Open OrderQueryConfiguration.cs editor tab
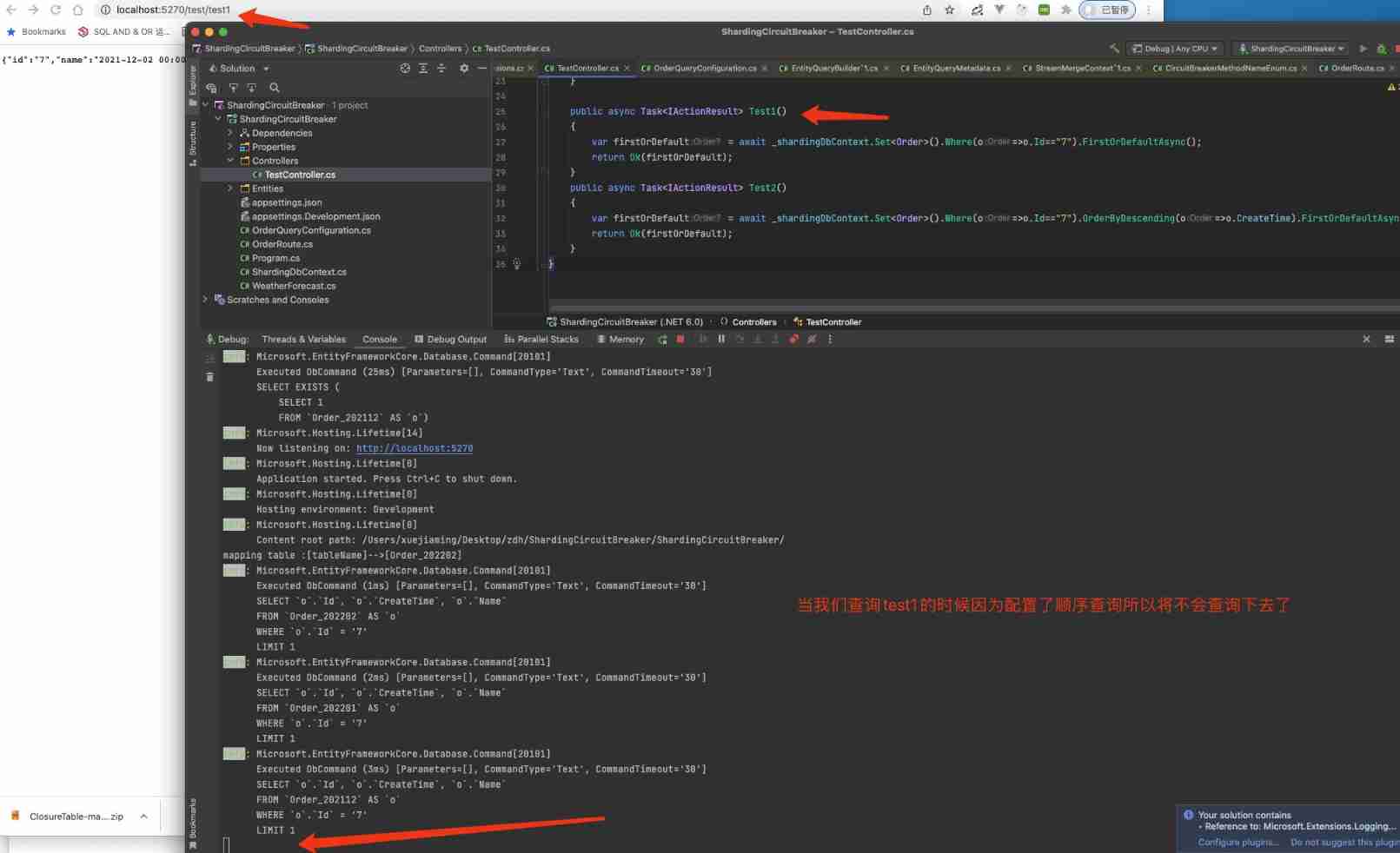 [x=704, y=69]
